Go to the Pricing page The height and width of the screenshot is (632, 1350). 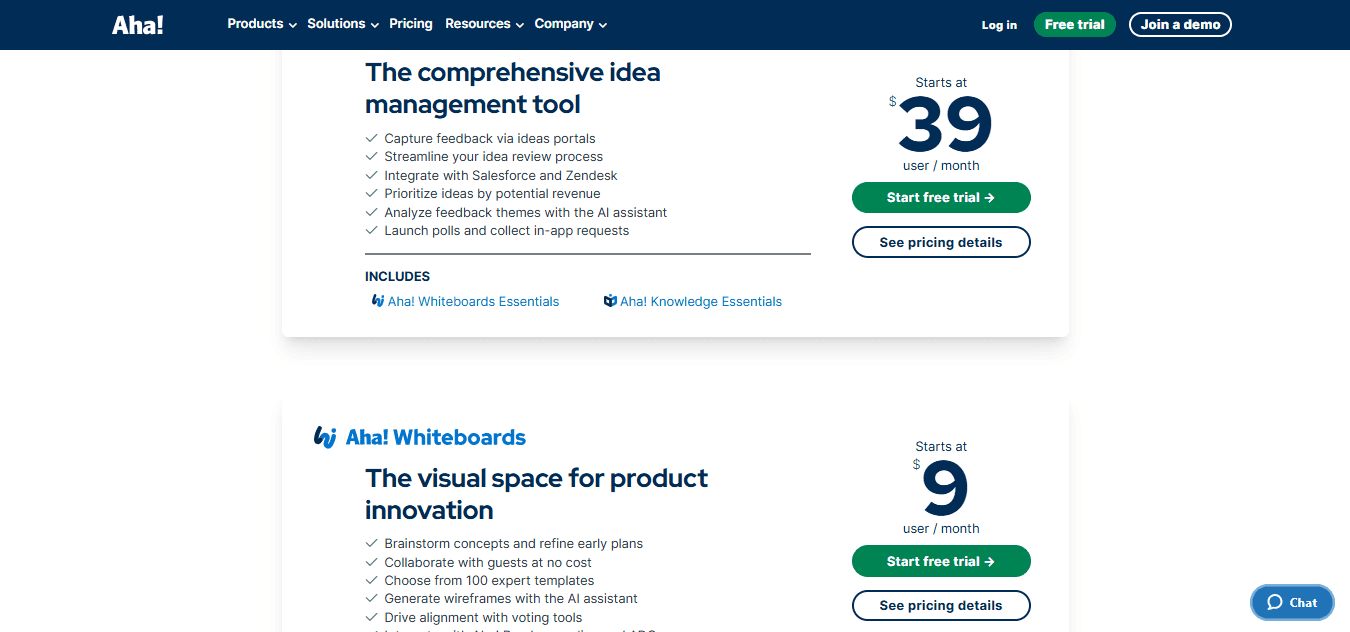[411, 24]
